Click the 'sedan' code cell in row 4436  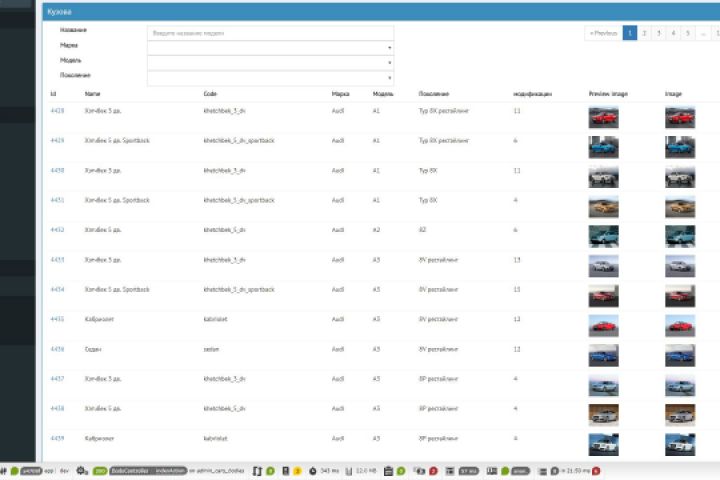[211, 349]
